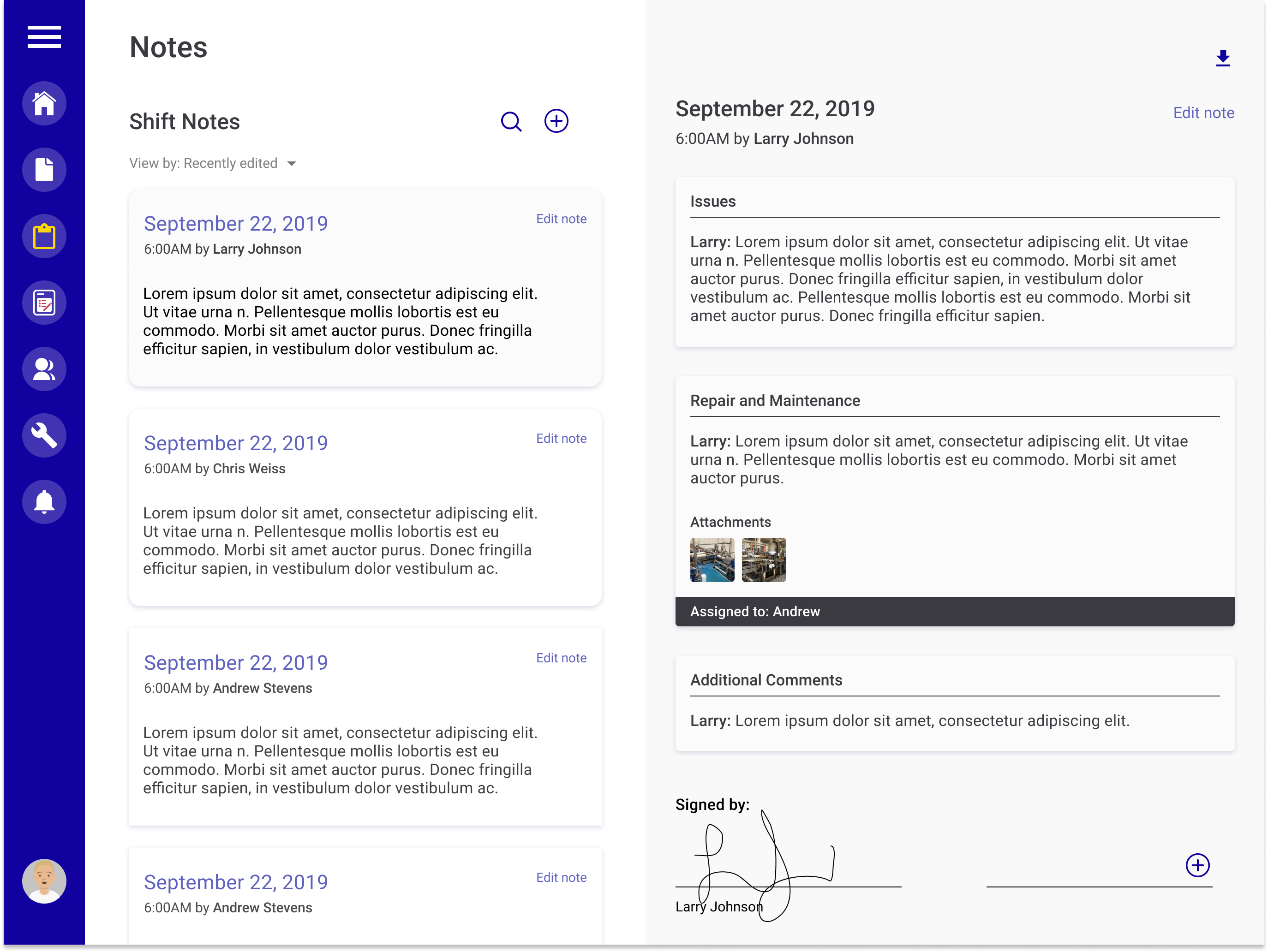The height and width of the screenshot is (952, 1268).
Task: Open the user profile avatar
Action: pos(44,881)
